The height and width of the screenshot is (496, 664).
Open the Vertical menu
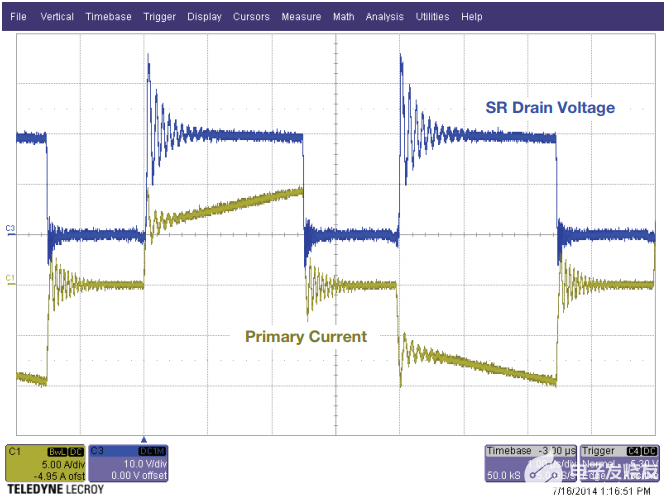57,17
